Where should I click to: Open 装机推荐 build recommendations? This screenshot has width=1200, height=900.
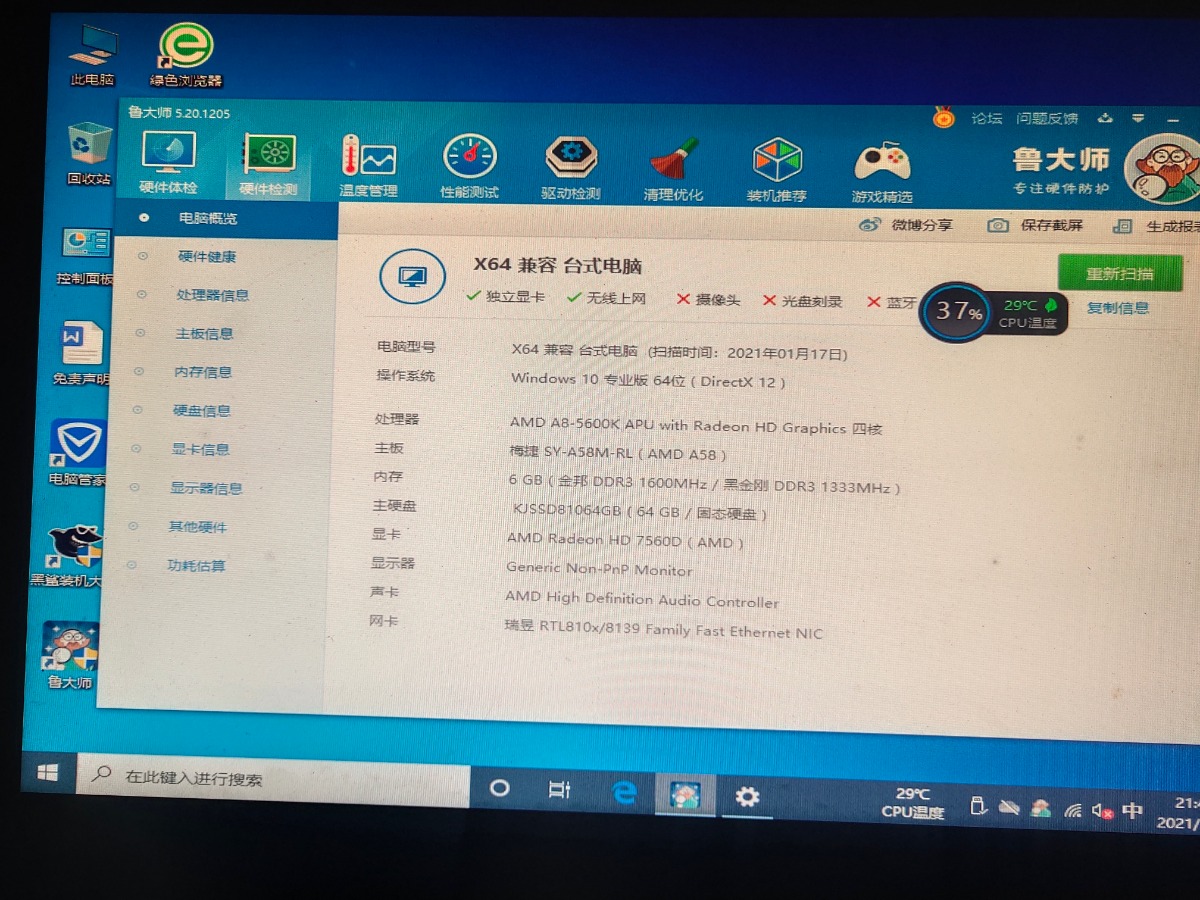[x=777, y=170]
